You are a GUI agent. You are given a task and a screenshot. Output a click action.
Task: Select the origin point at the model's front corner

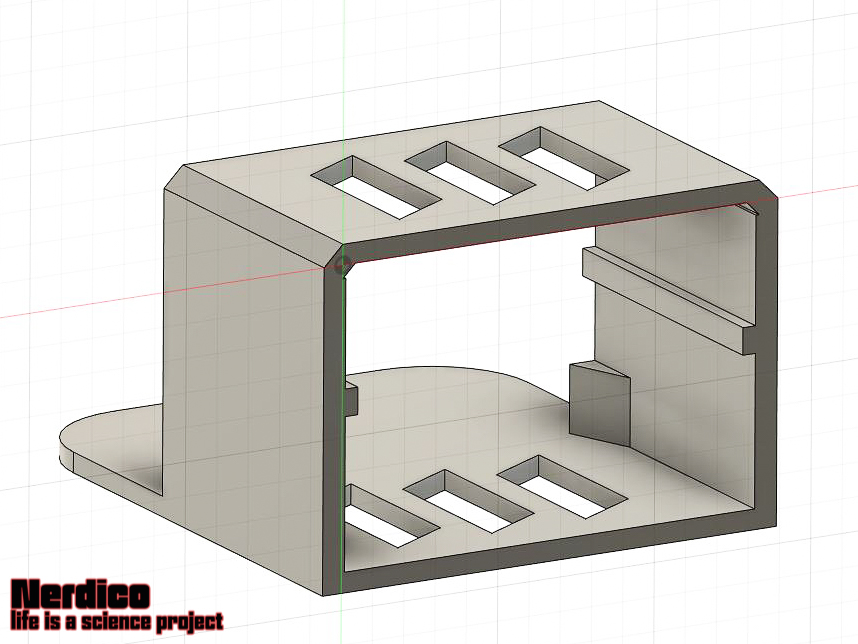click(344, 265)
